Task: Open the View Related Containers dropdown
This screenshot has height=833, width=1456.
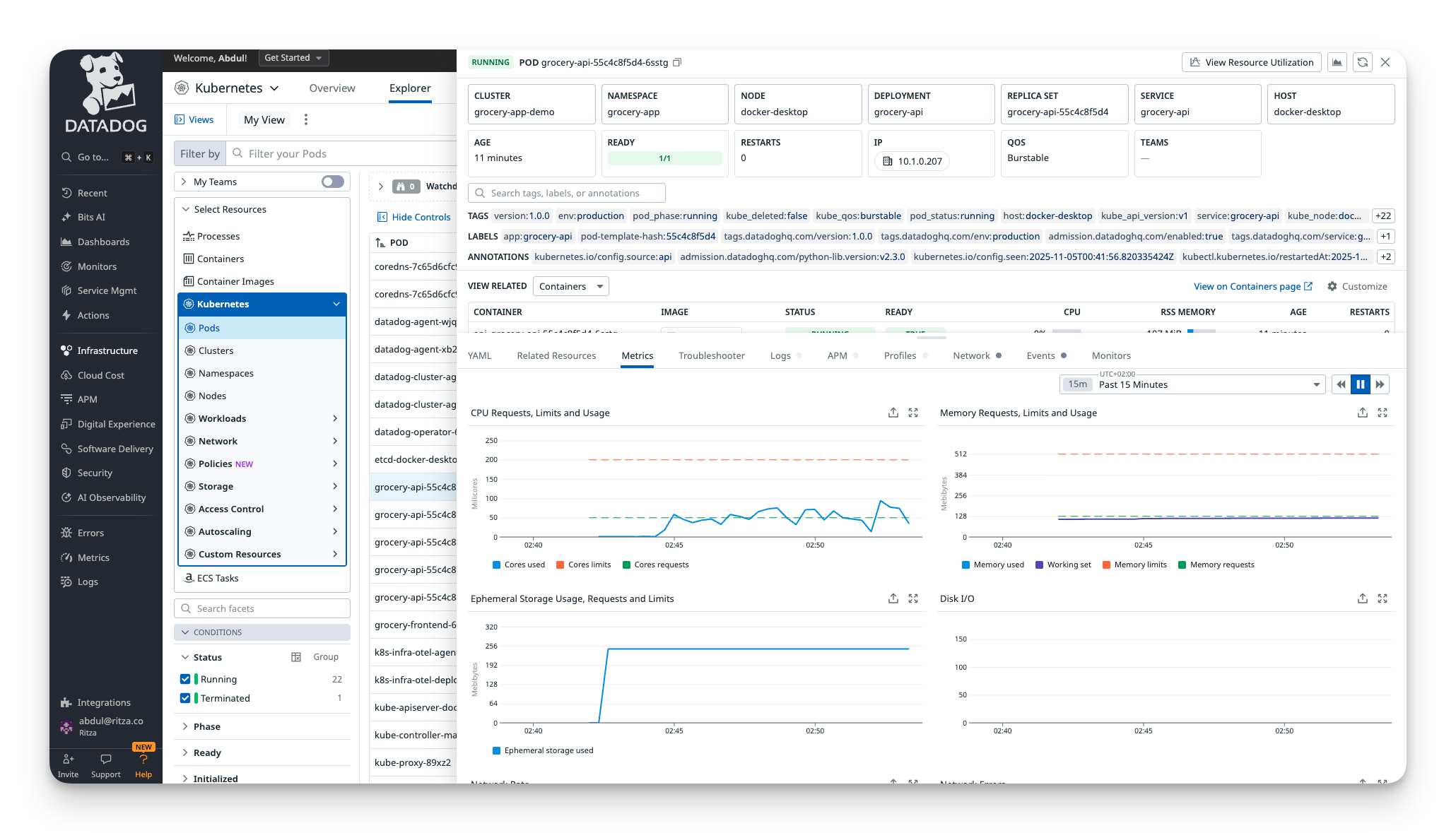Action: [x=570, y=286]
